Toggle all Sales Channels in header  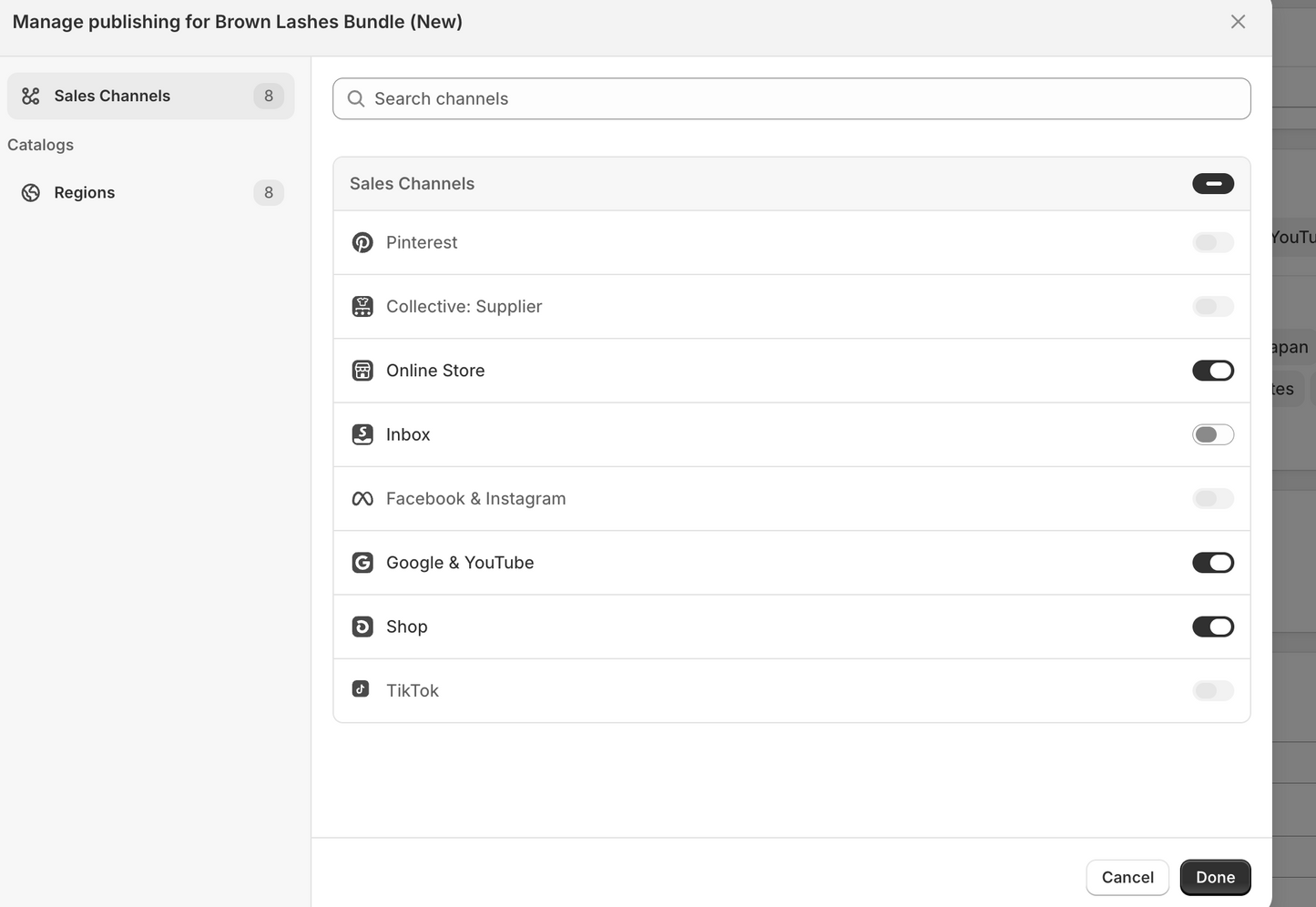[x=1212, y=184]
